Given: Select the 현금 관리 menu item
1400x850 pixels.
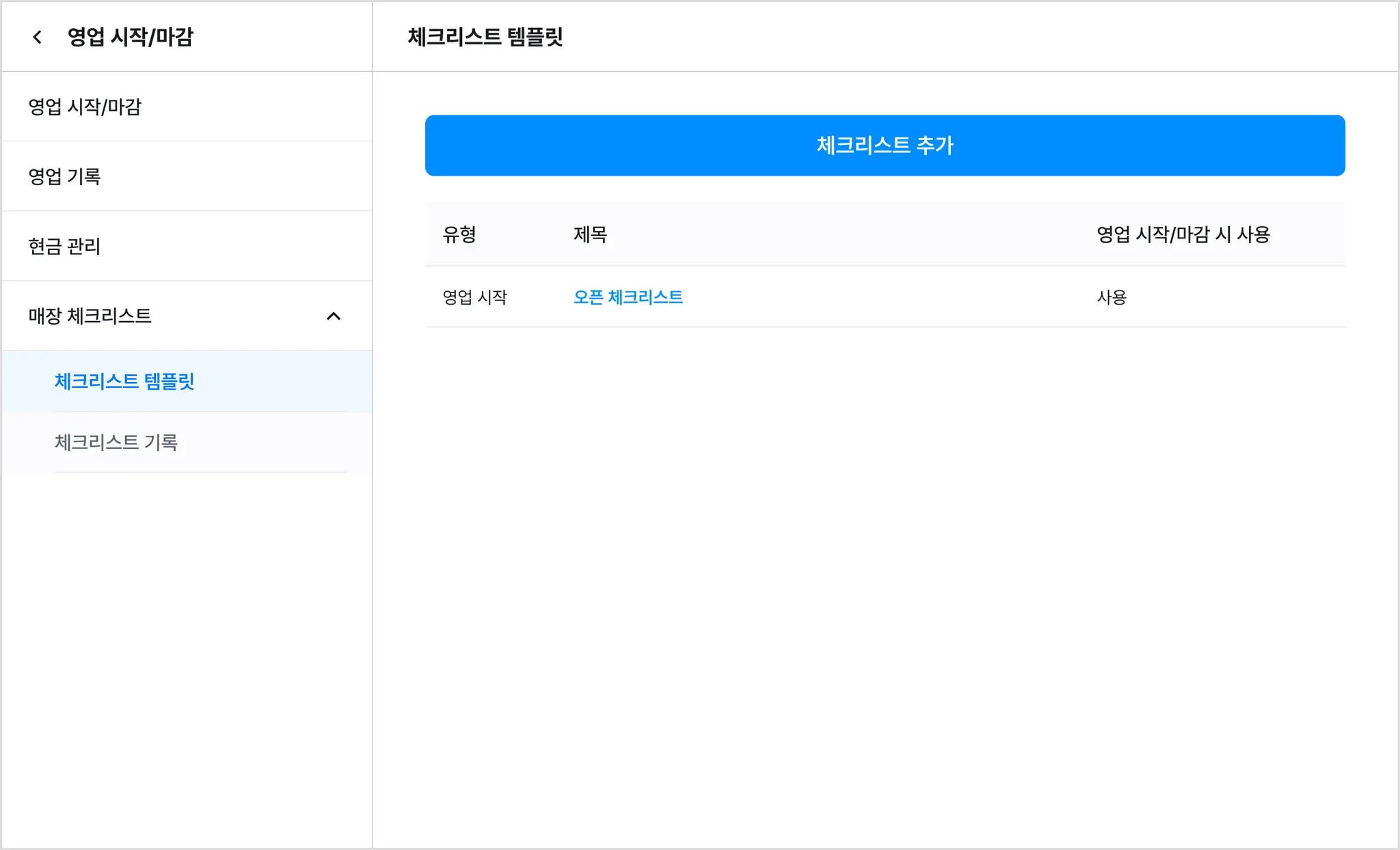Looking at the screenshot, I should 65,247.
